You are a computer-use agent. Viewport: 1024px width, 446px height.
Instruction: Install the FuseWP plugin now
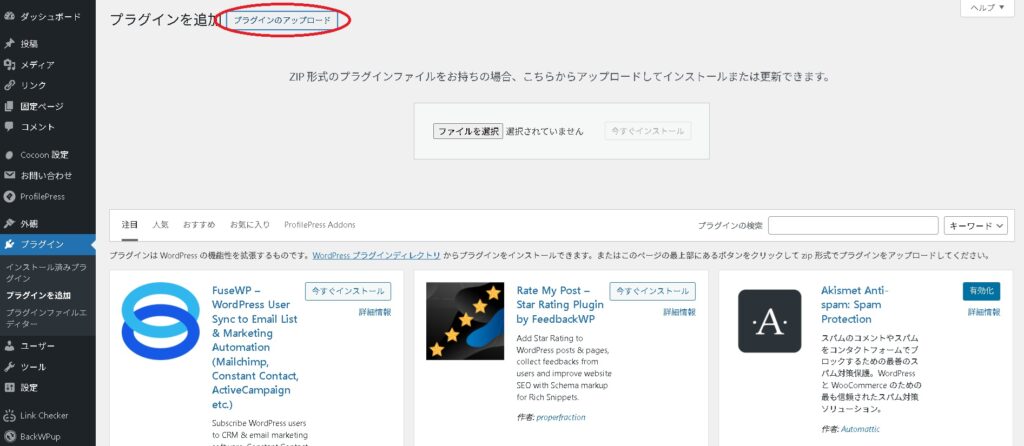point(348,291)
